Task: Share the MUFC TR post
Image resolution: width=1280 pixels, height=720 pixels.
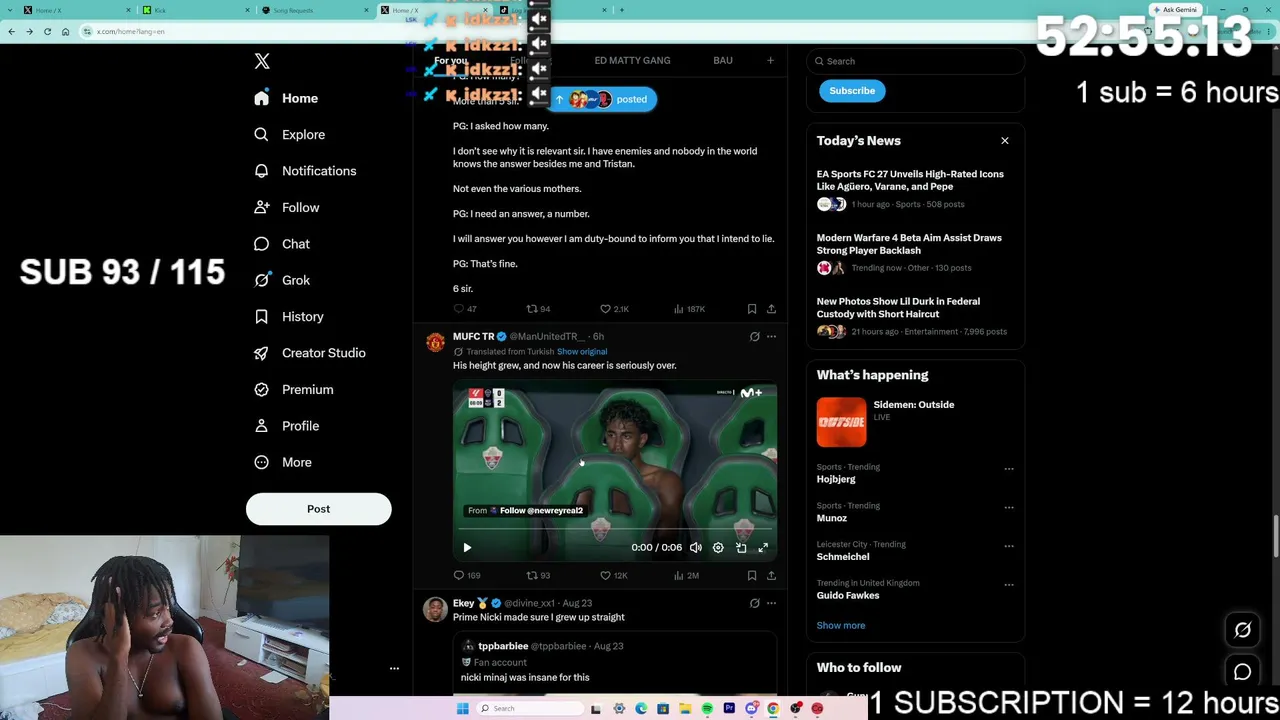Action: [771, 575]
